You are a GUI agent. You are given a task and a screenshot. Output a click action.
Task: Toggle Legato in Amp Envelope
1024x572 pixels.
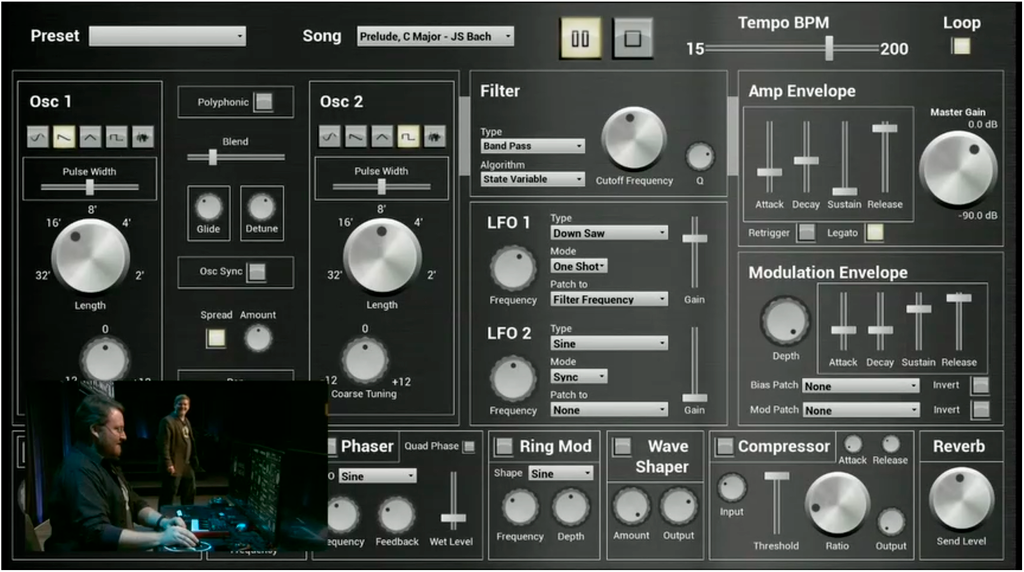point(875,233)
